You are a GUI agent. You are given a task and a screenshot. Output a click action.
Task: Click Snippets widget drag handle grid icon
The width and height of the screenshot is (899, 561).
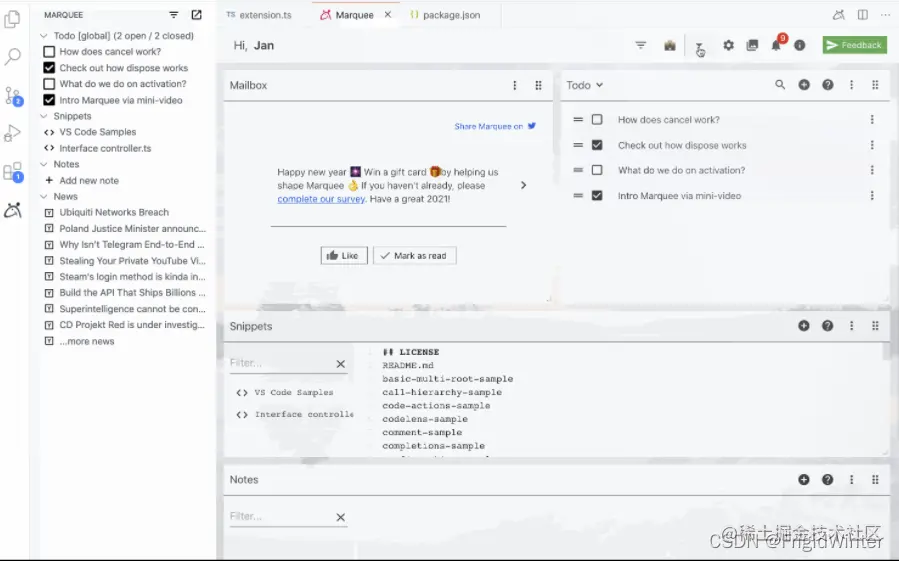coord(875,326)
